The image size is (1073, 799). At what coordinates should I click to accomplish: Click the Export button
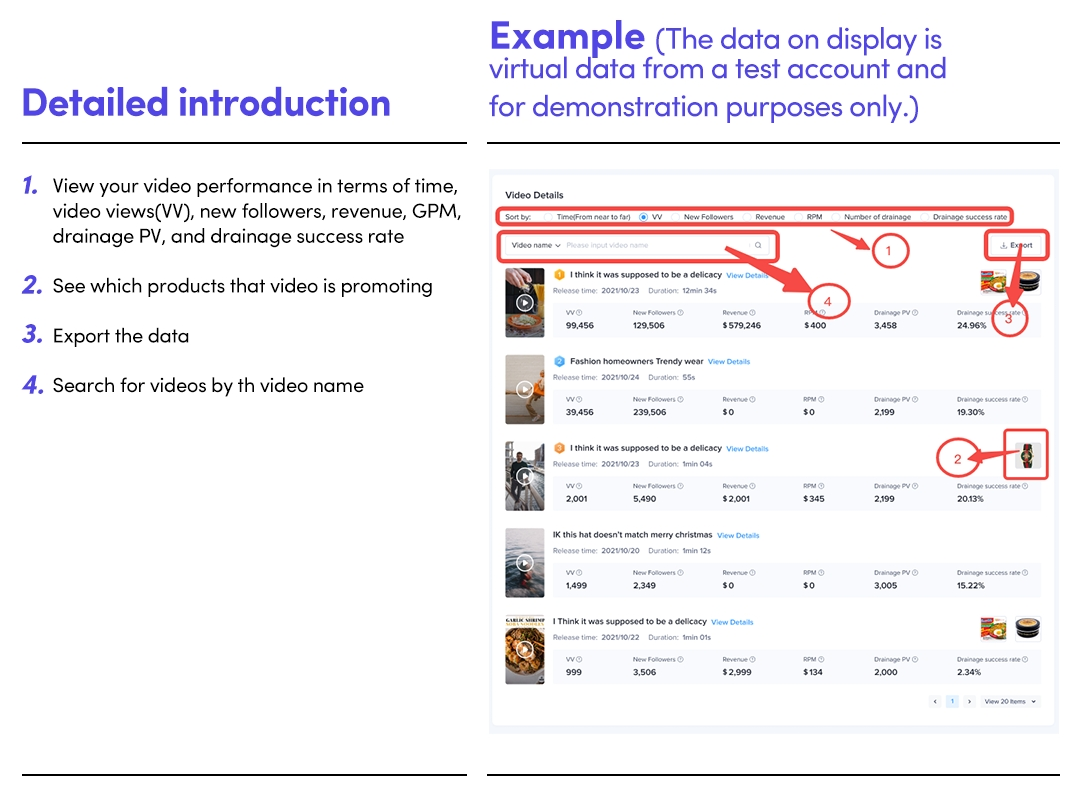point(1016,245)
